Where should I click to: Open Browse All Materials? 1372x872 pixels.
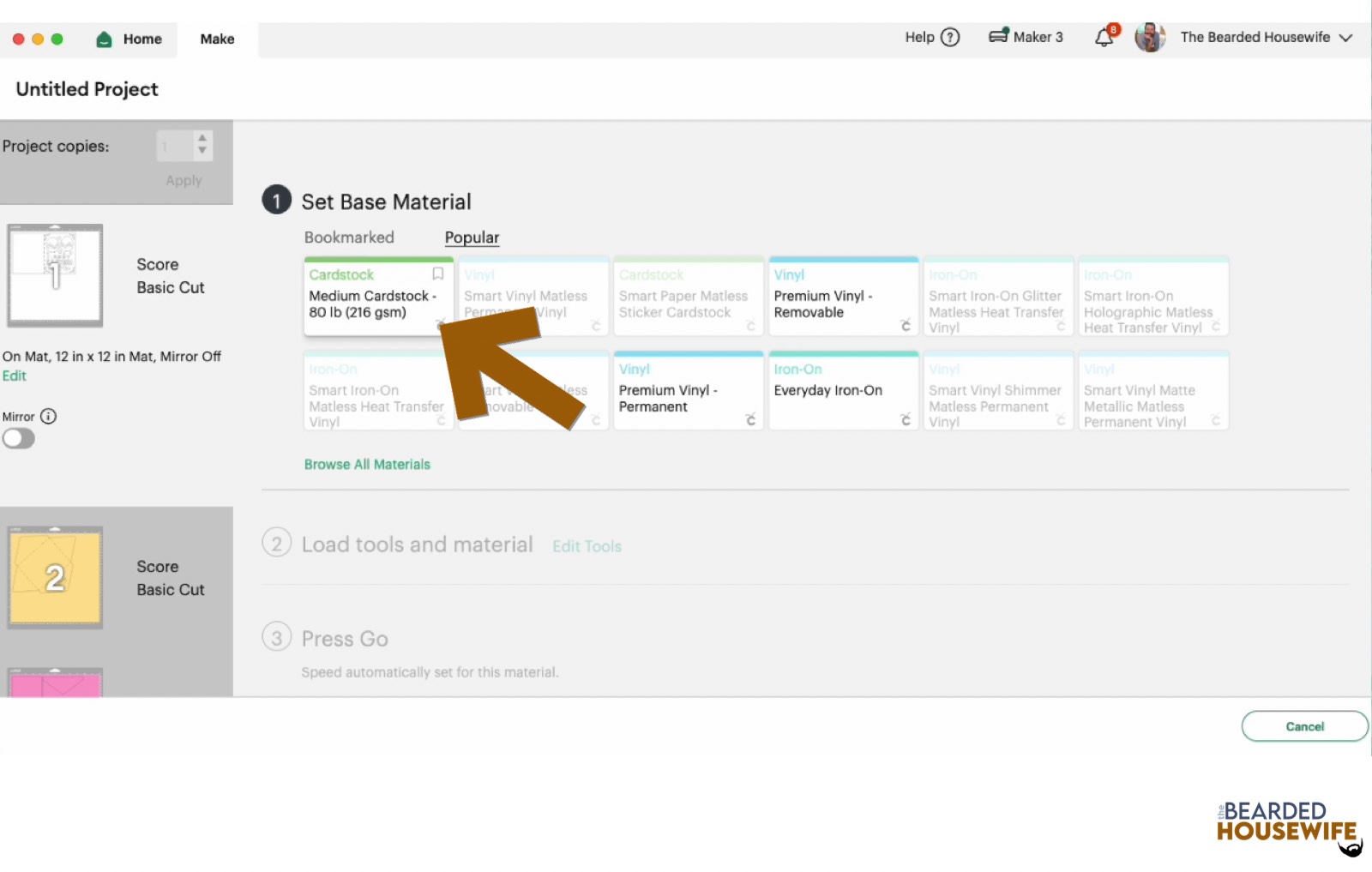click(x=367, y=464)
